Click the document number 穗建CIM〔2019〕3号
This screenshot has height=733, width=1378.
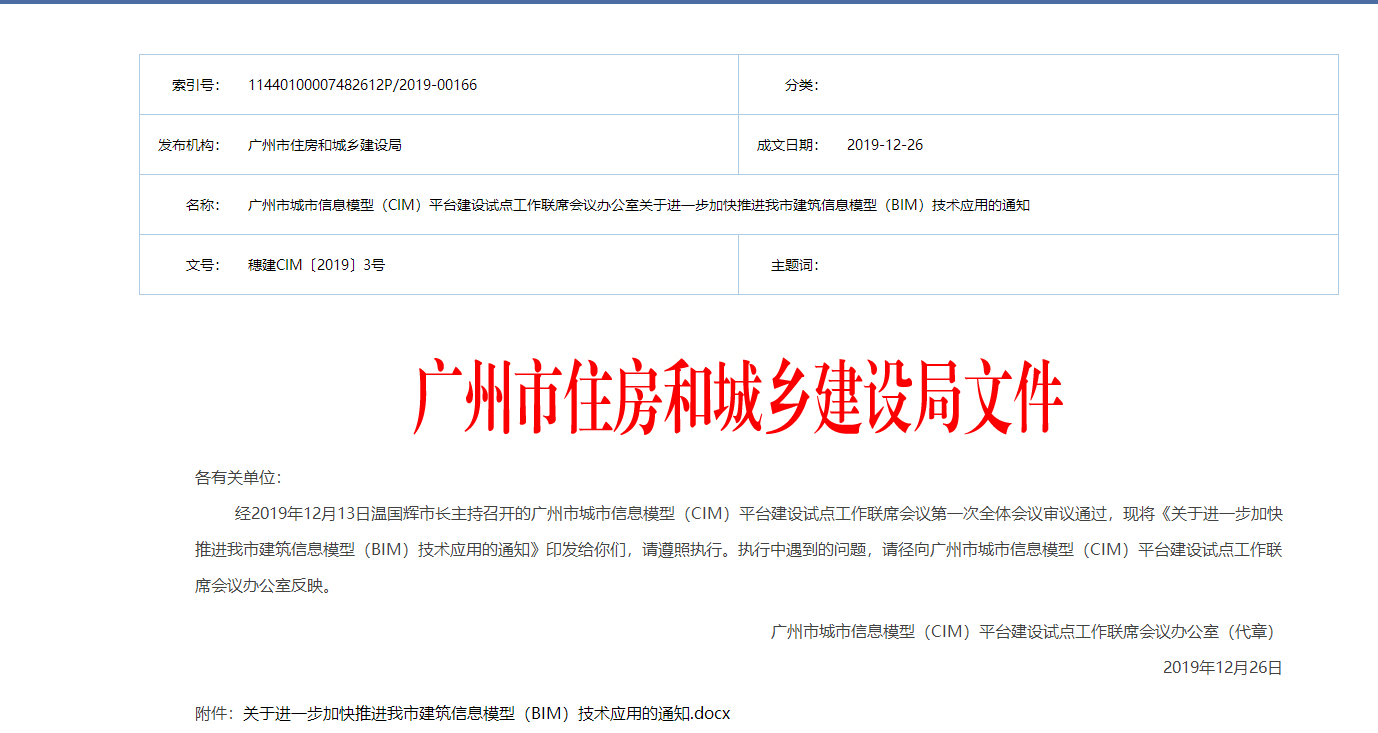(317, 265)
